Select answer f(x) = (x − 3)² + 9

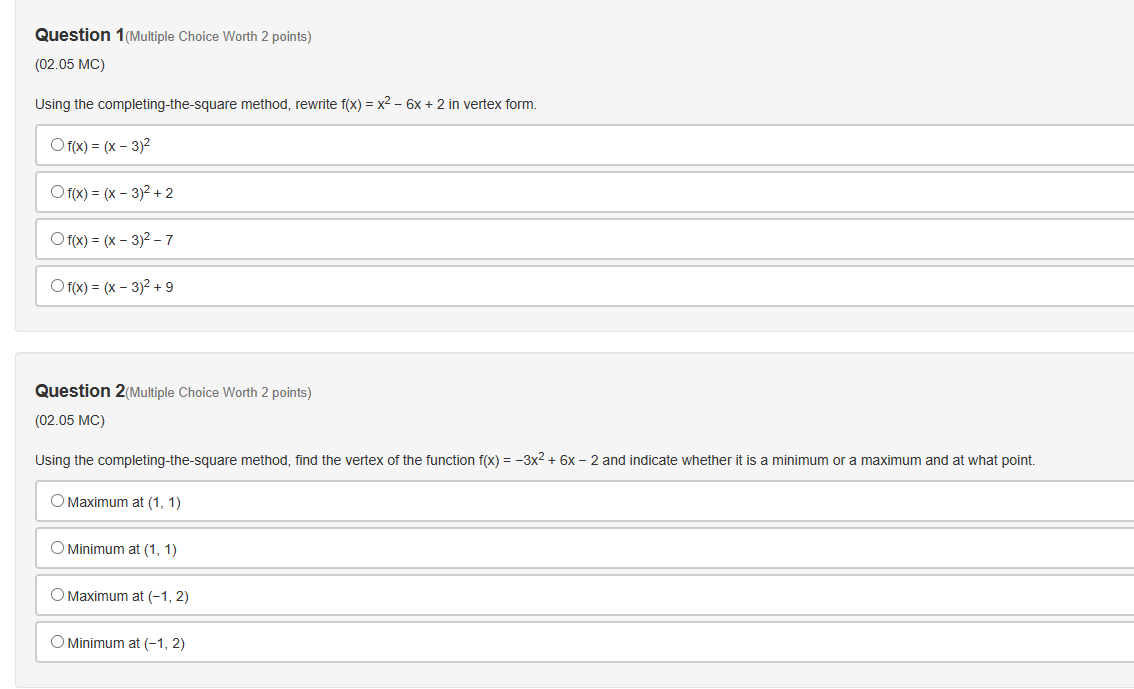(58, 285)
